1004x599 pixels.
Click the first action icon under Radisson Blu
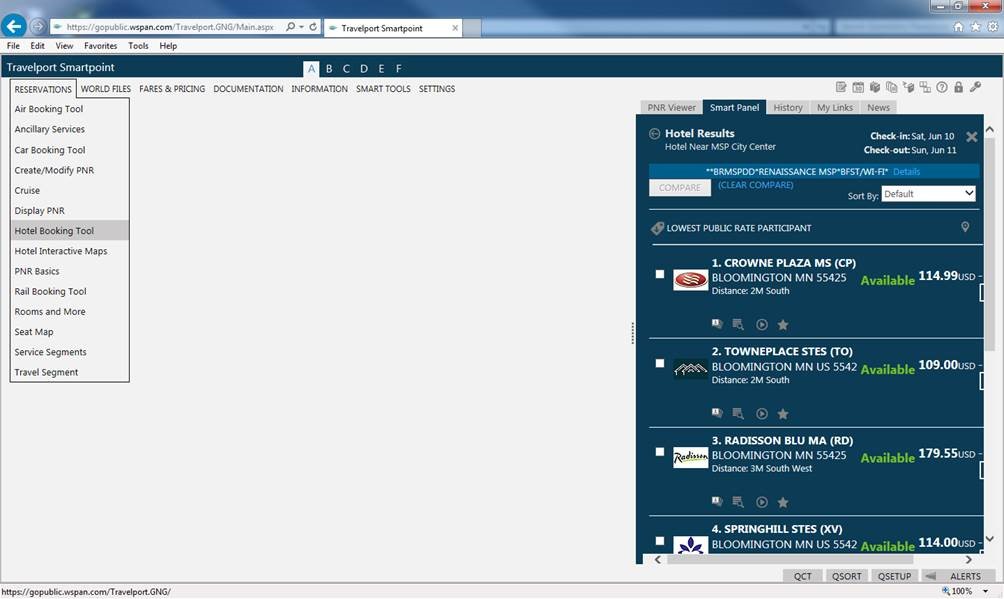[x=717, y=502]
